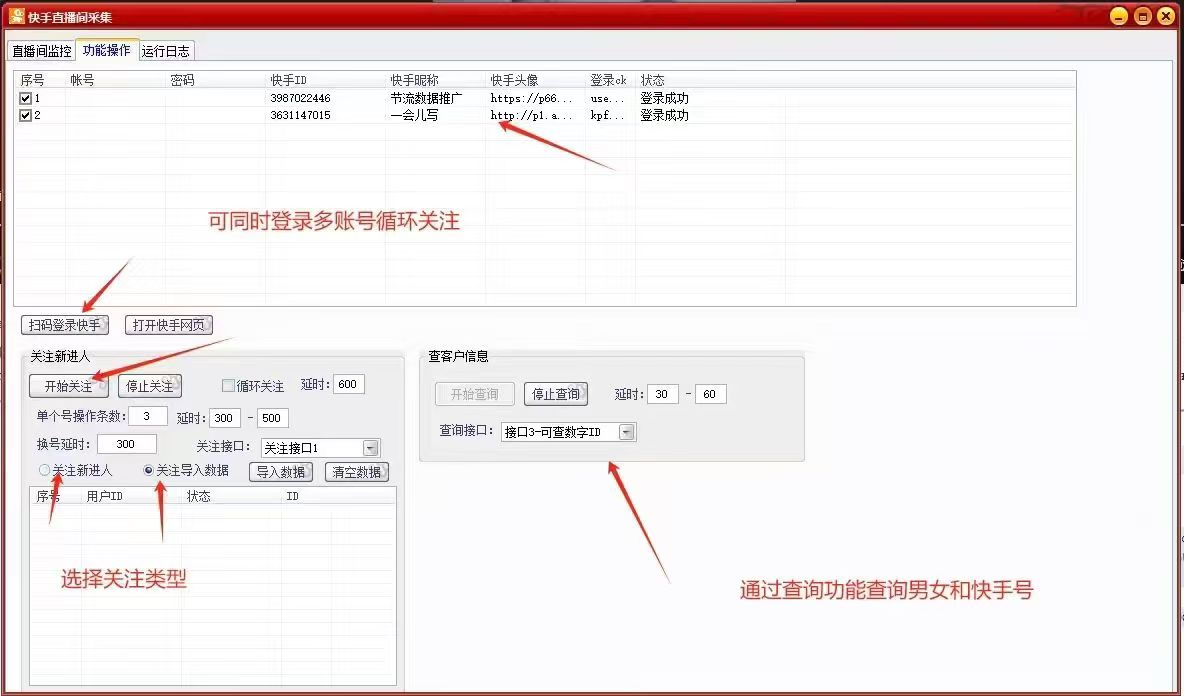Viewport: 1184px width, 696px height.
Task: Enable the 循环关注 checkbox
Action: point(226,385)
